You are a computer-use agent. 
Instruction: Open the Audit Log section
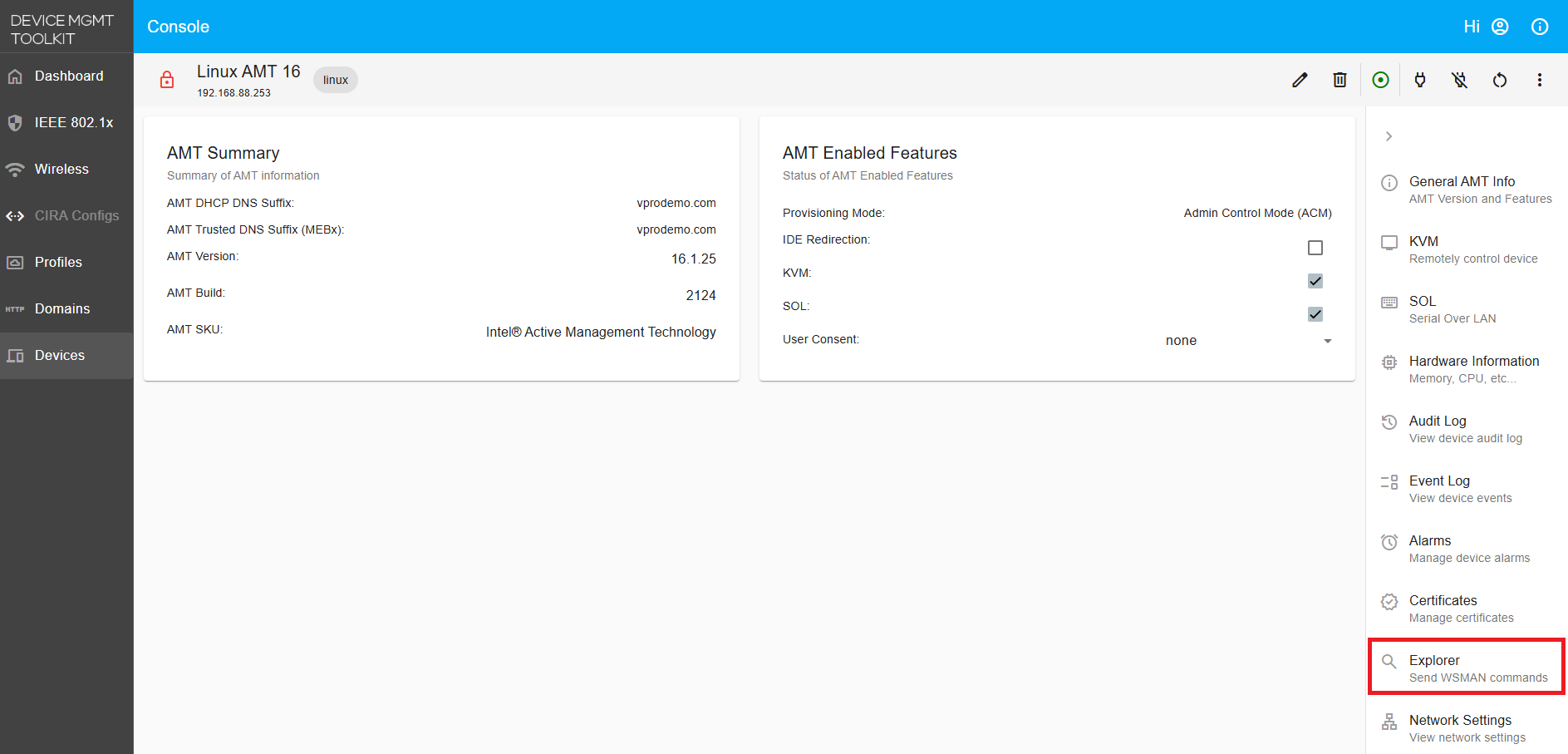(1466, 428)
